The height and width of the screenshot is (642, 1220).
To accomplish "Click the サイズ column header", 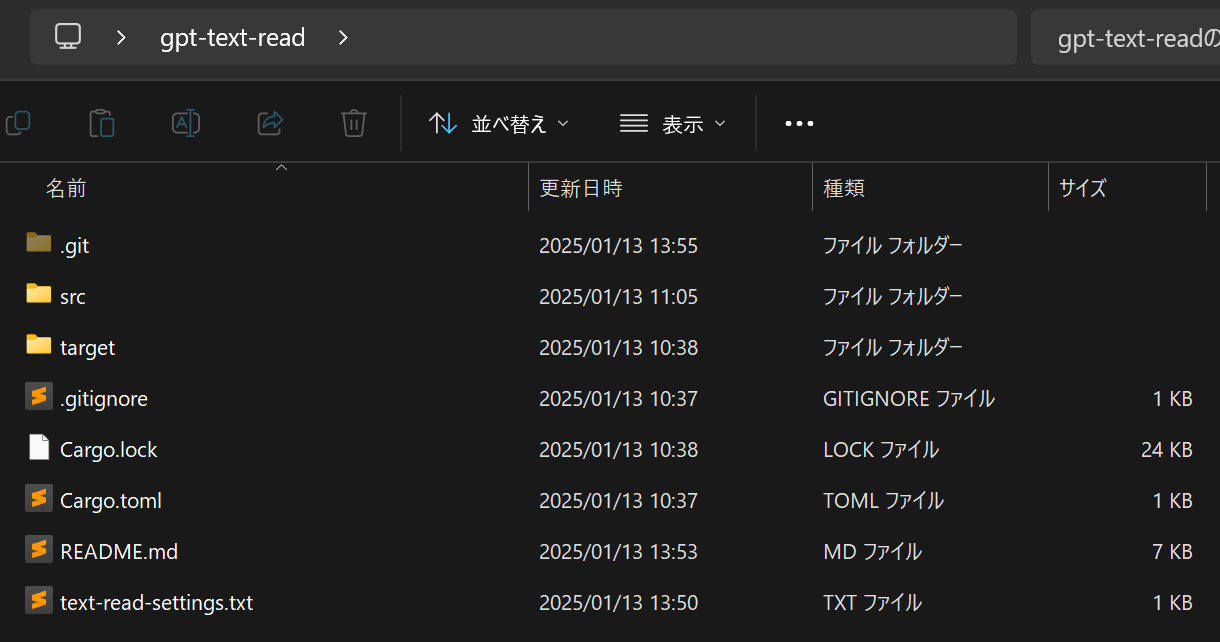I will 1082,188.
